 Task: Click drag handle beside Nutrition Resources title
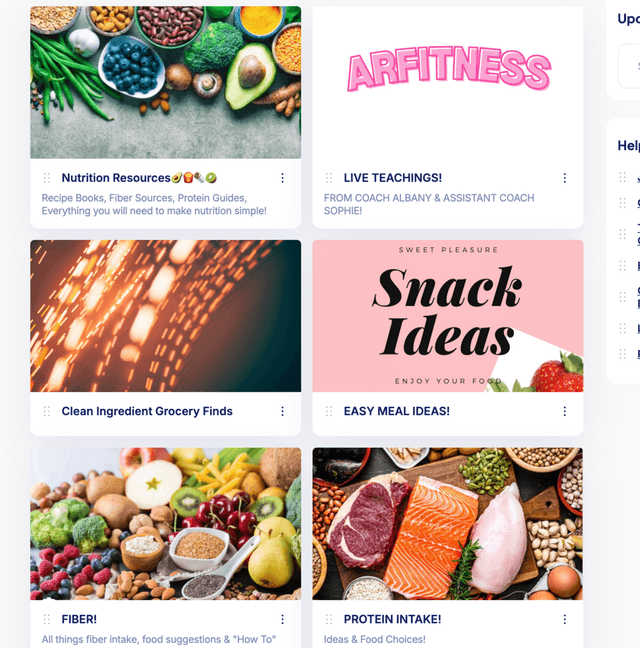pos(47,178)
